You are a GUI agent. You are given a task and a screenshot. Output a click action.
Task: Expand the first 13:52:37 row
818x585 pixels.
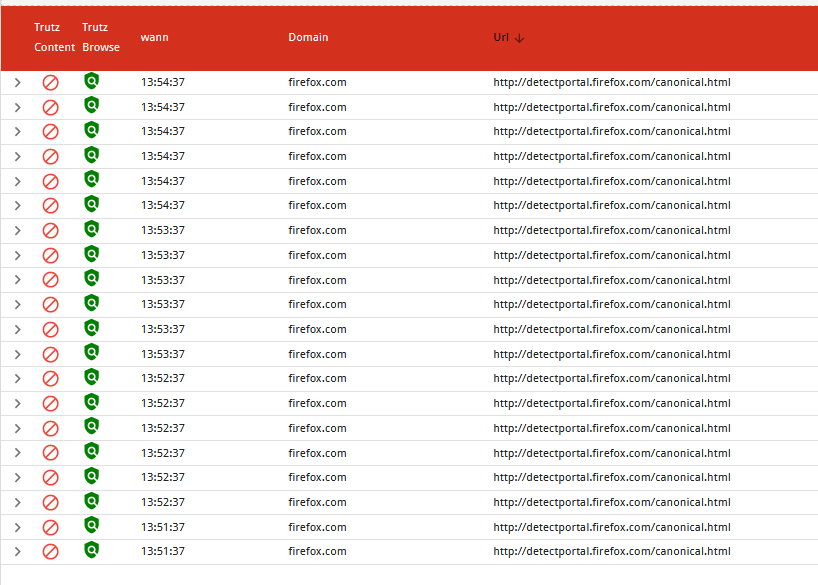coord(17,379)
